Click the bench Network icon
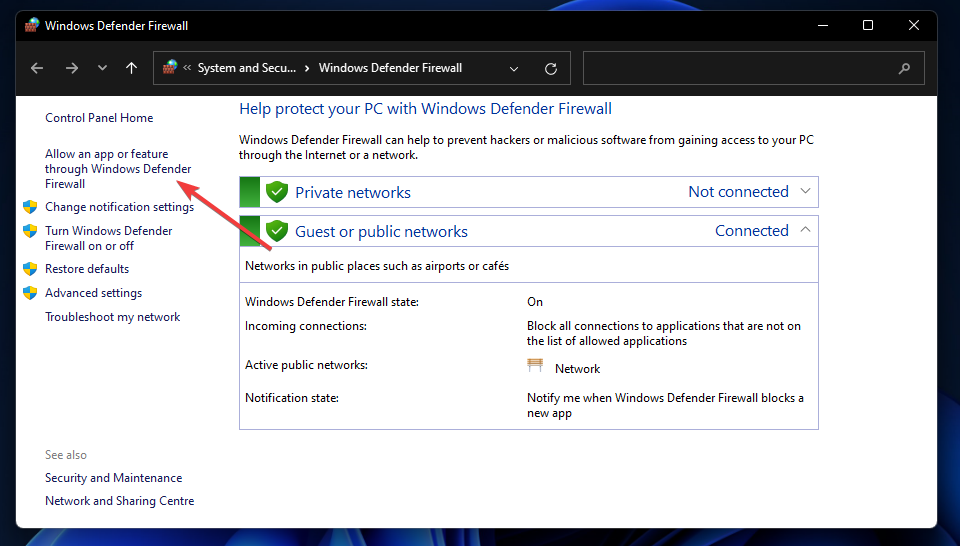Screen dimensions: 960x546 [535, 365]
